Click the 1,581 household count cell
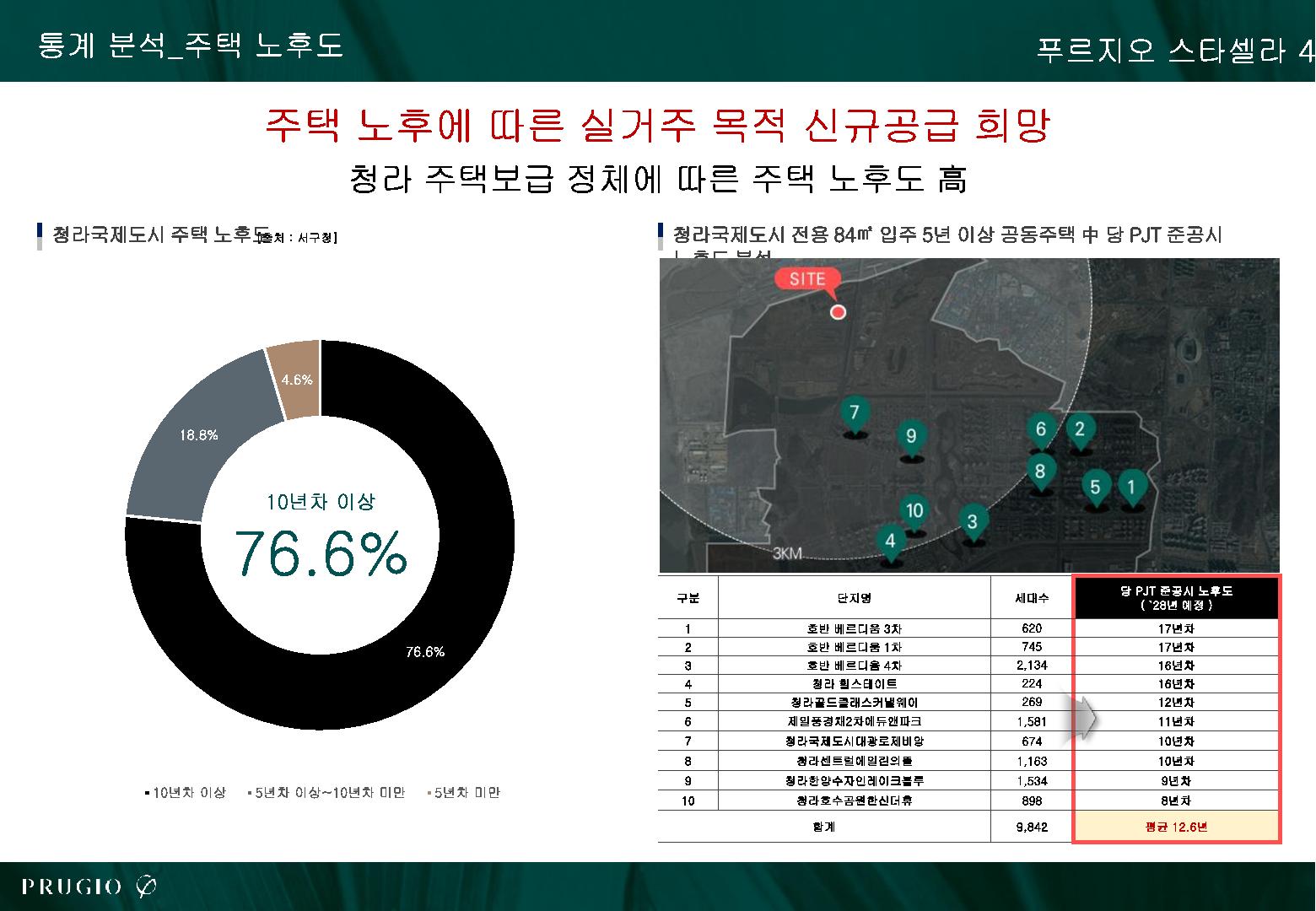 (1032, 721)
